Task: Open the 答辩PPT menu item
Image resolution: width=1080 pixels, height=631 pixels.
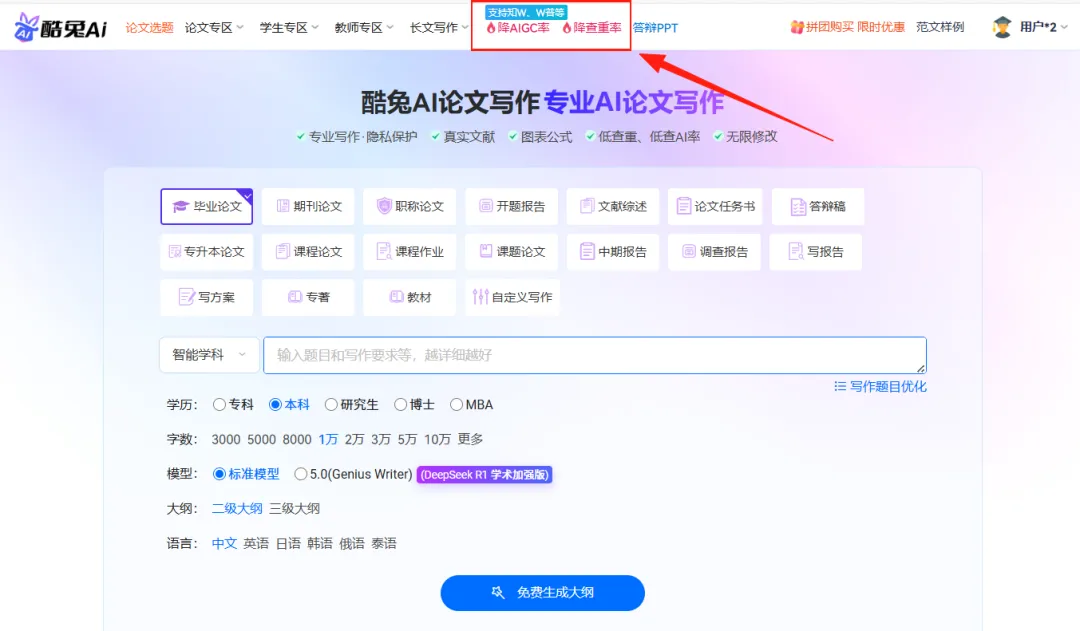Action: 655,28
